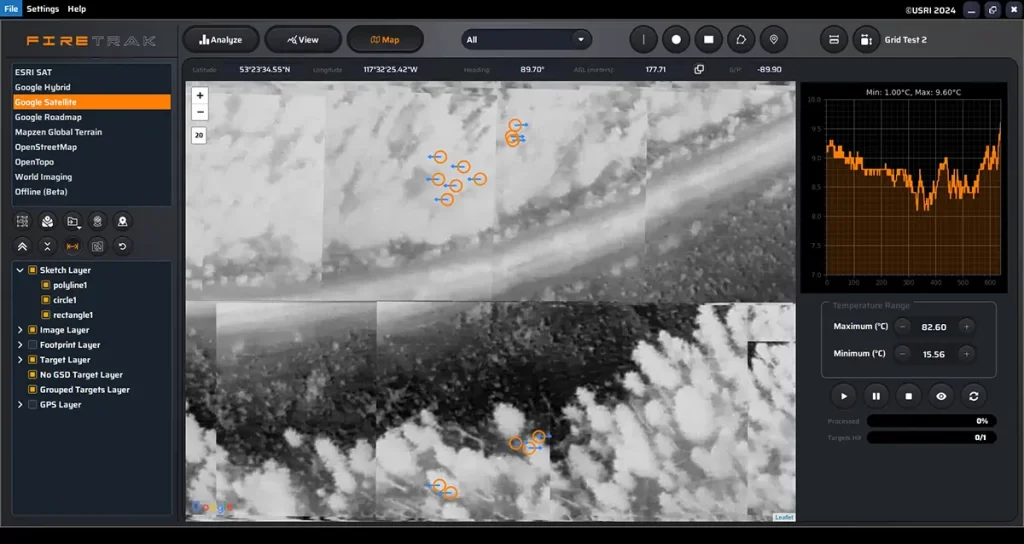Open the Settings menu
The height and width of the screenshot is (544, 1024).
(x=42, y=9)
